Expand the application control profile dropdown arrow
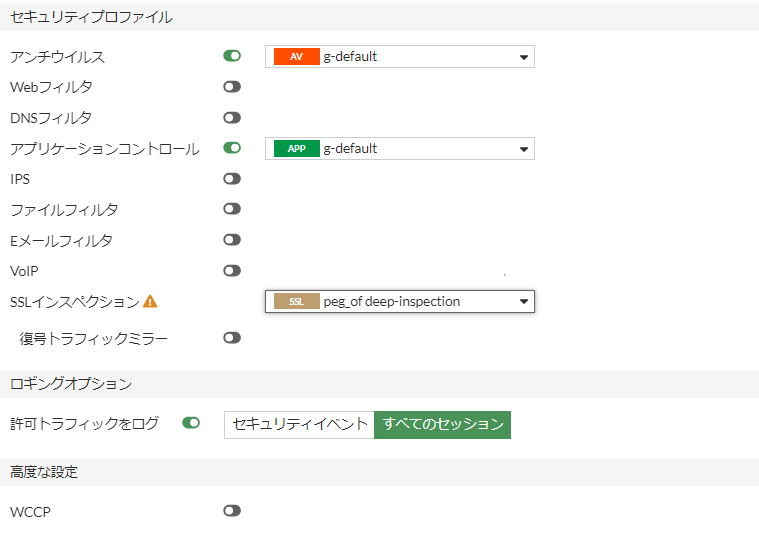 click(x=524, y=149)
